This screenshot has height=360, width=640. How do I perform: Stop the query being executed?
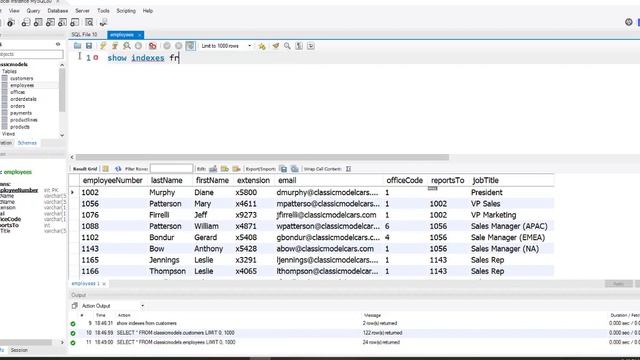pos(138,46)
